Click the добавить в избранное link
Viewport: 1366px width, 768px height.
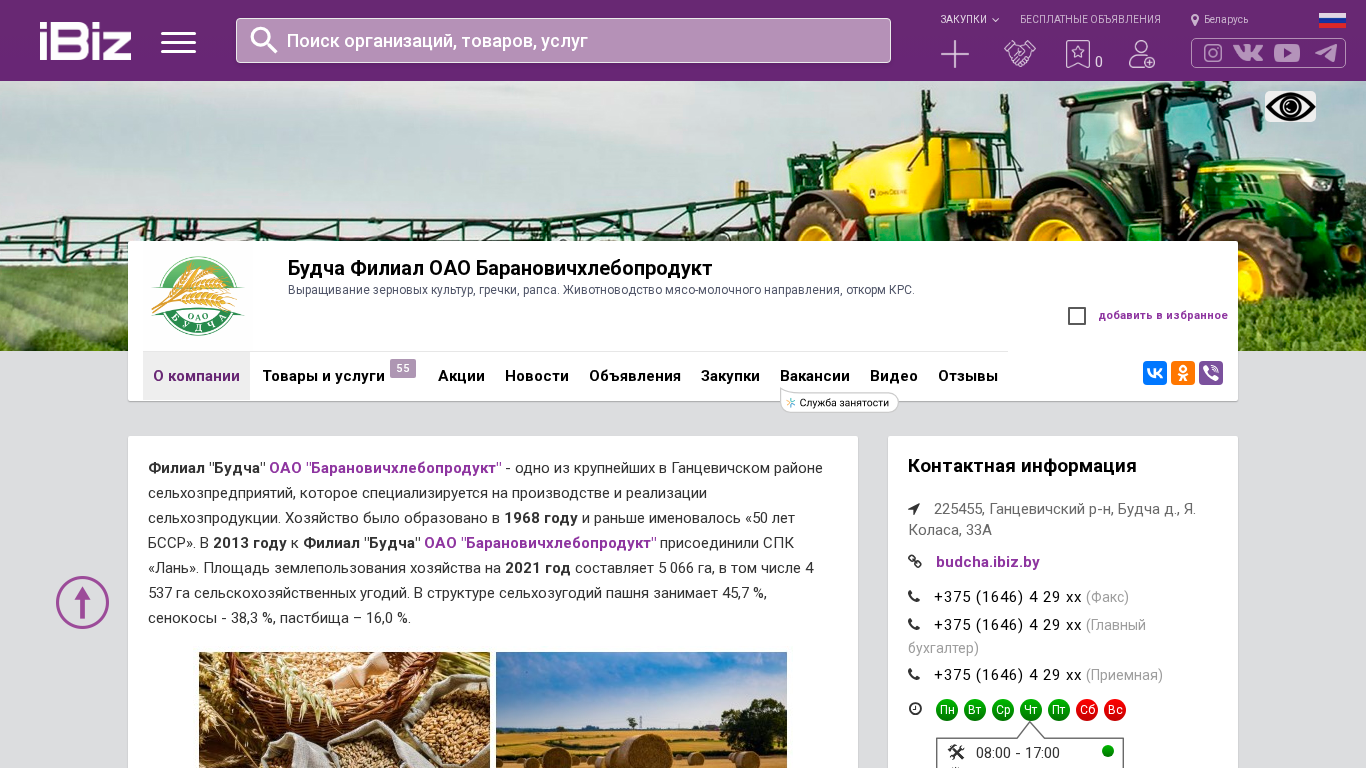point(1163,316)
